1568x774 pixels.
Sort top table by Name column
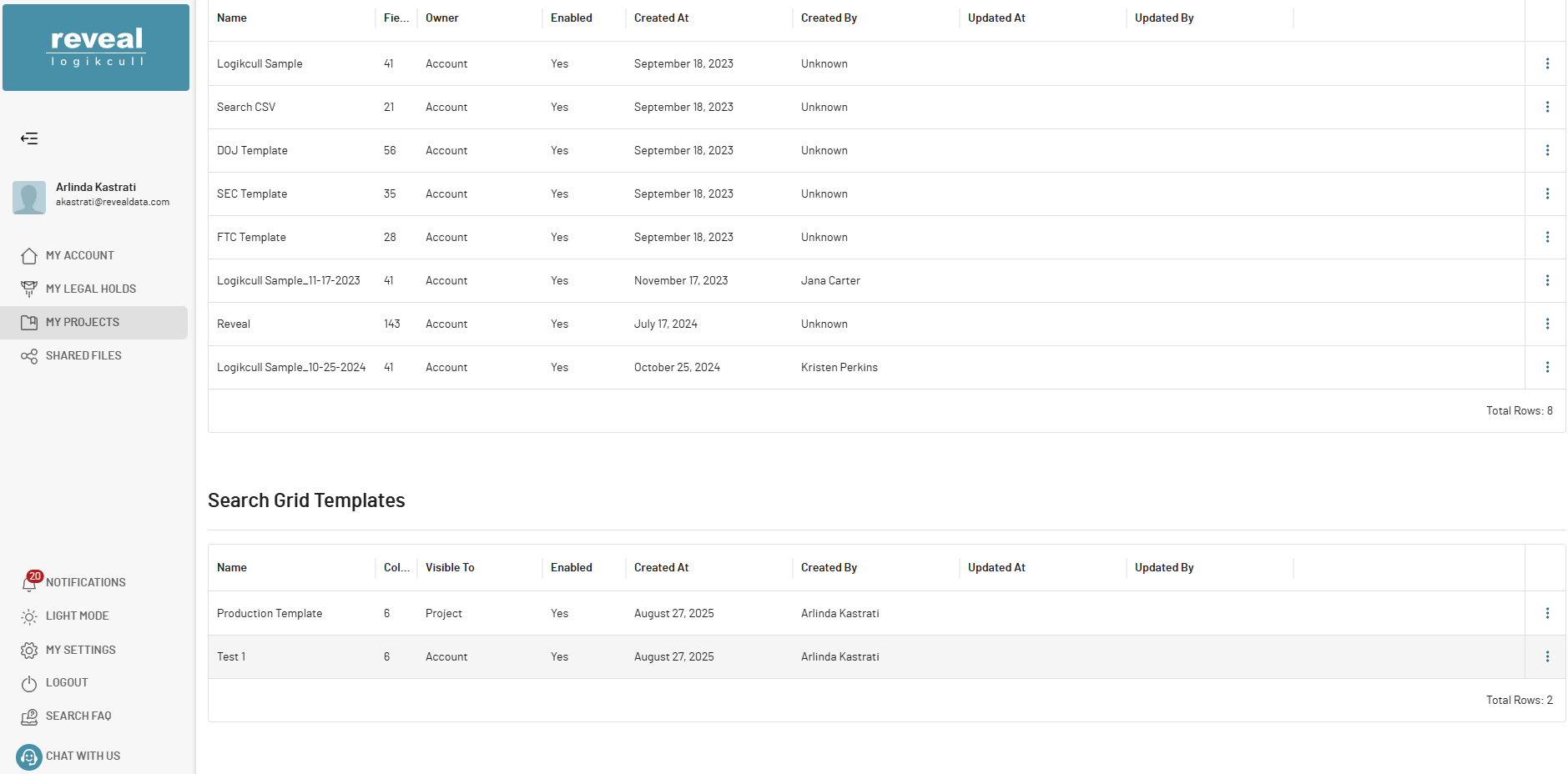tap(232, 18)
